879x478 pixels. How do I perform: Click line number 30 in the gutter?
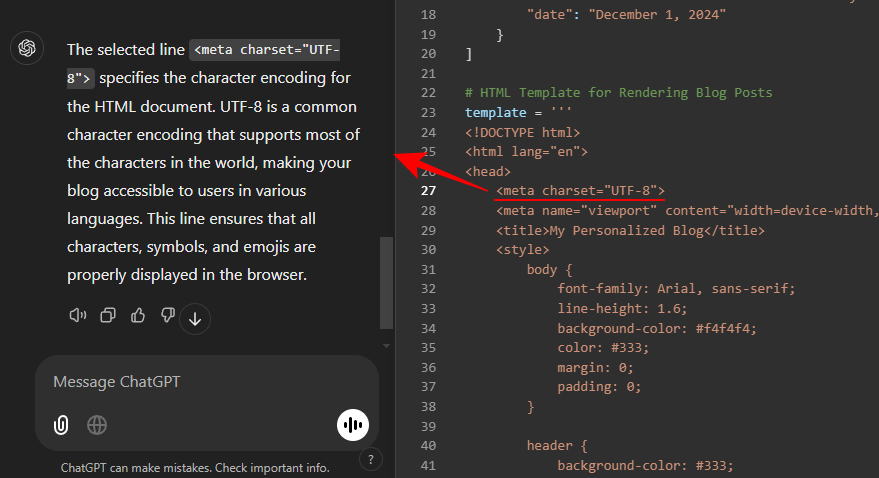pyautogui.click(x=428, y=249)
